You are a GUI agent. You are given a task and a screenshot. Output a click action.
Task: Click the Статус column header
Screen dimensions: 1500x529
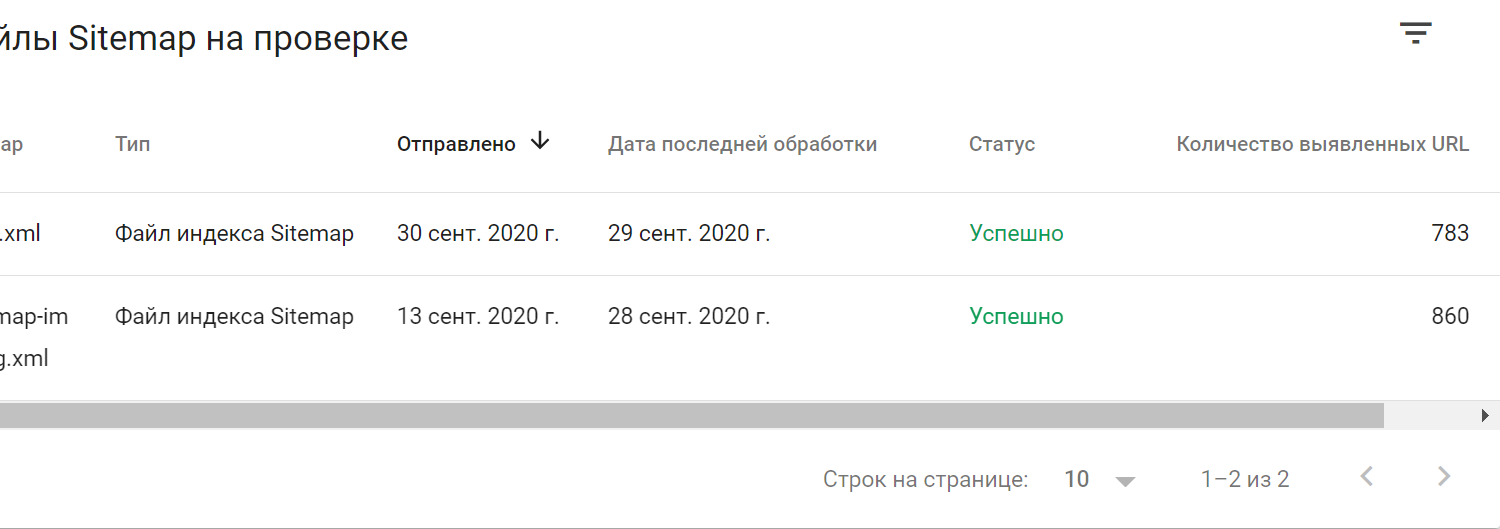1001,144
